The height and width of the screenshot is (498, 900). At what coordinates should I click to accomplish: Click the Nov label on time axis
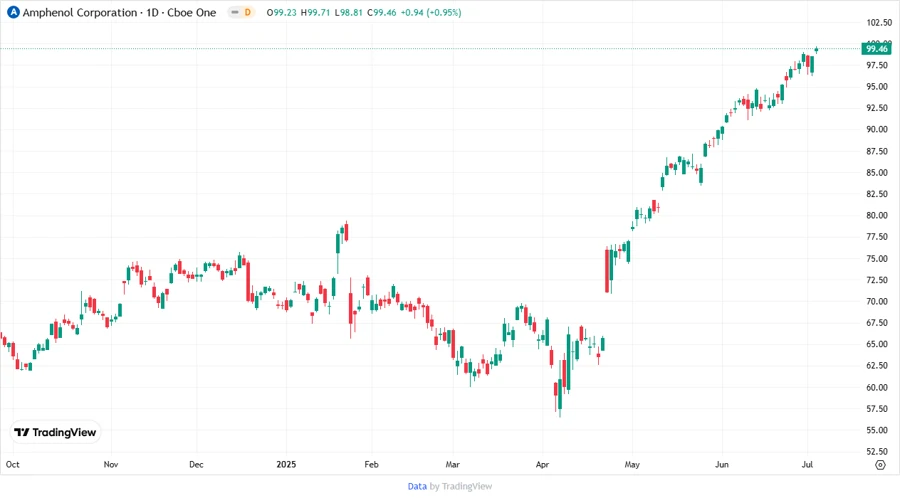(x=111, y=464)
